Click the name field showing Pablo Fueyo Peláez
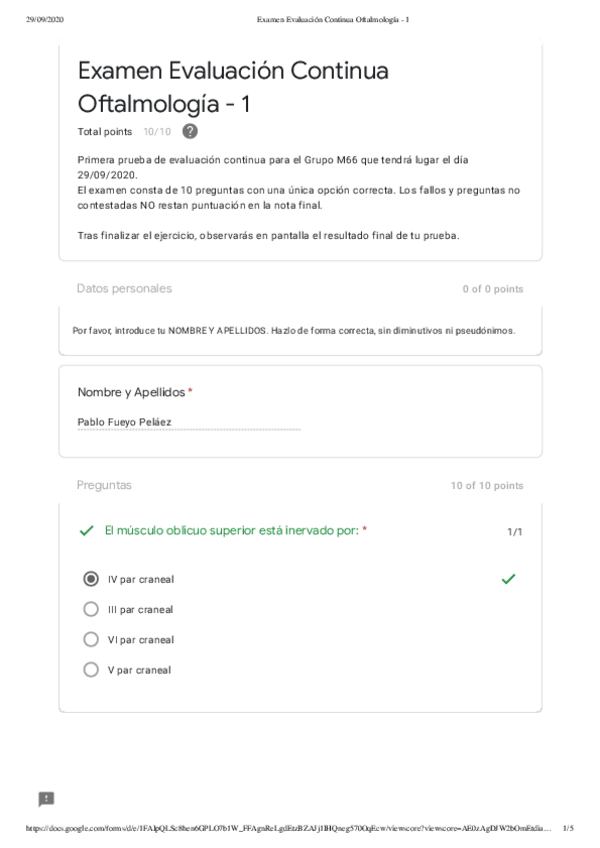The image size is (600, 848). click(125, 421)
